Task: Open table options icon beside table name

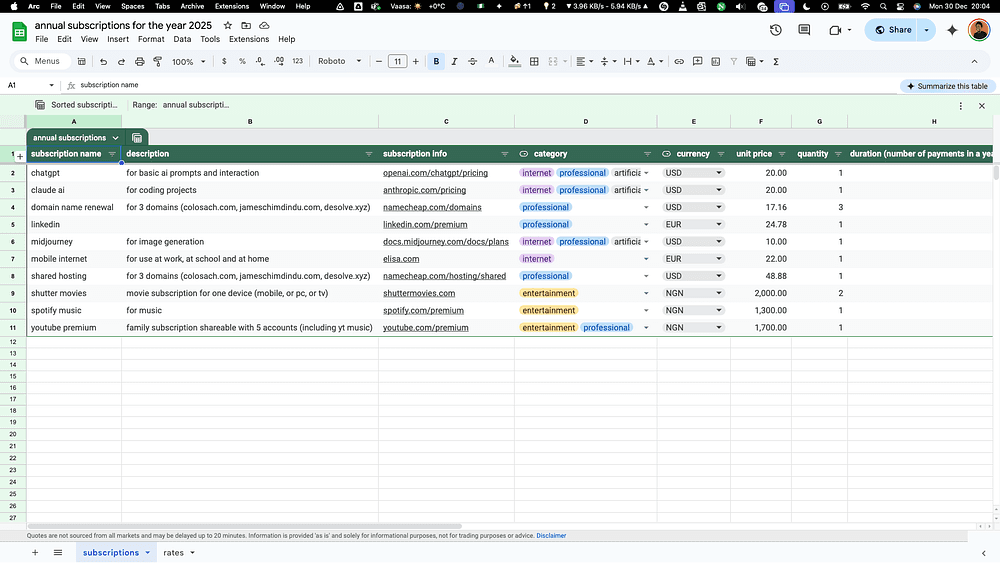Action: tap(137, 138)
